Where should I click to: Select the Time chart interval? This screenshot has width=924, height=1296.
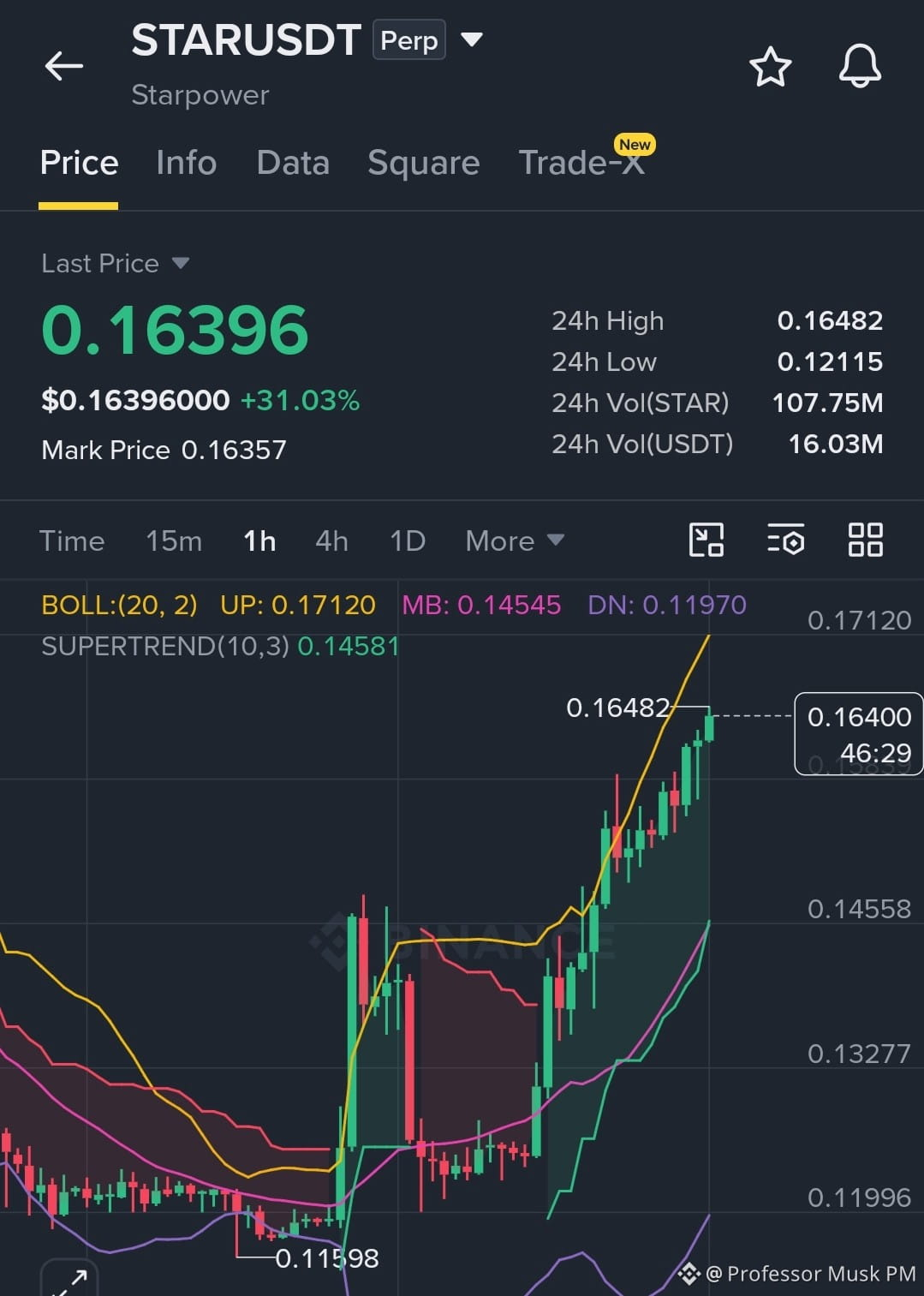[72, 541]
